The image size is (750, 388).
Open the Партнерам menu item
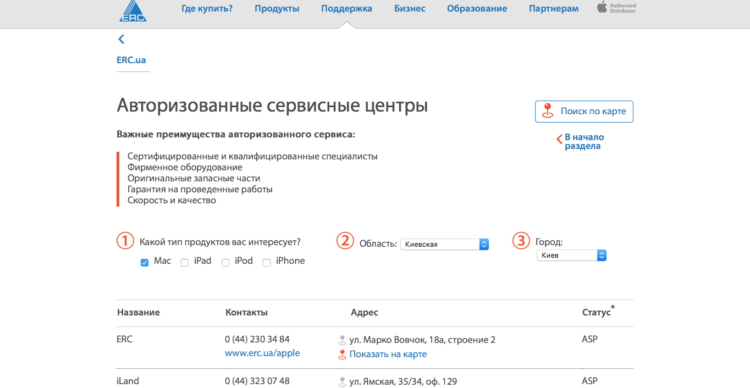(553, 9)
